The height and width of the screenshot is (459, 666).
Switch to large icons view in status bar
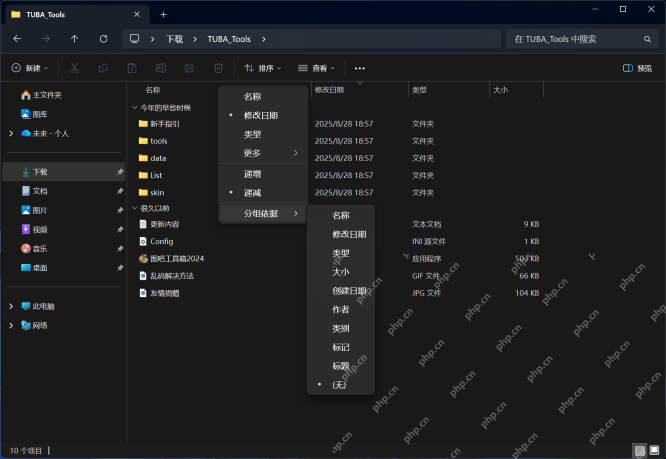click(x=655, y=450)
